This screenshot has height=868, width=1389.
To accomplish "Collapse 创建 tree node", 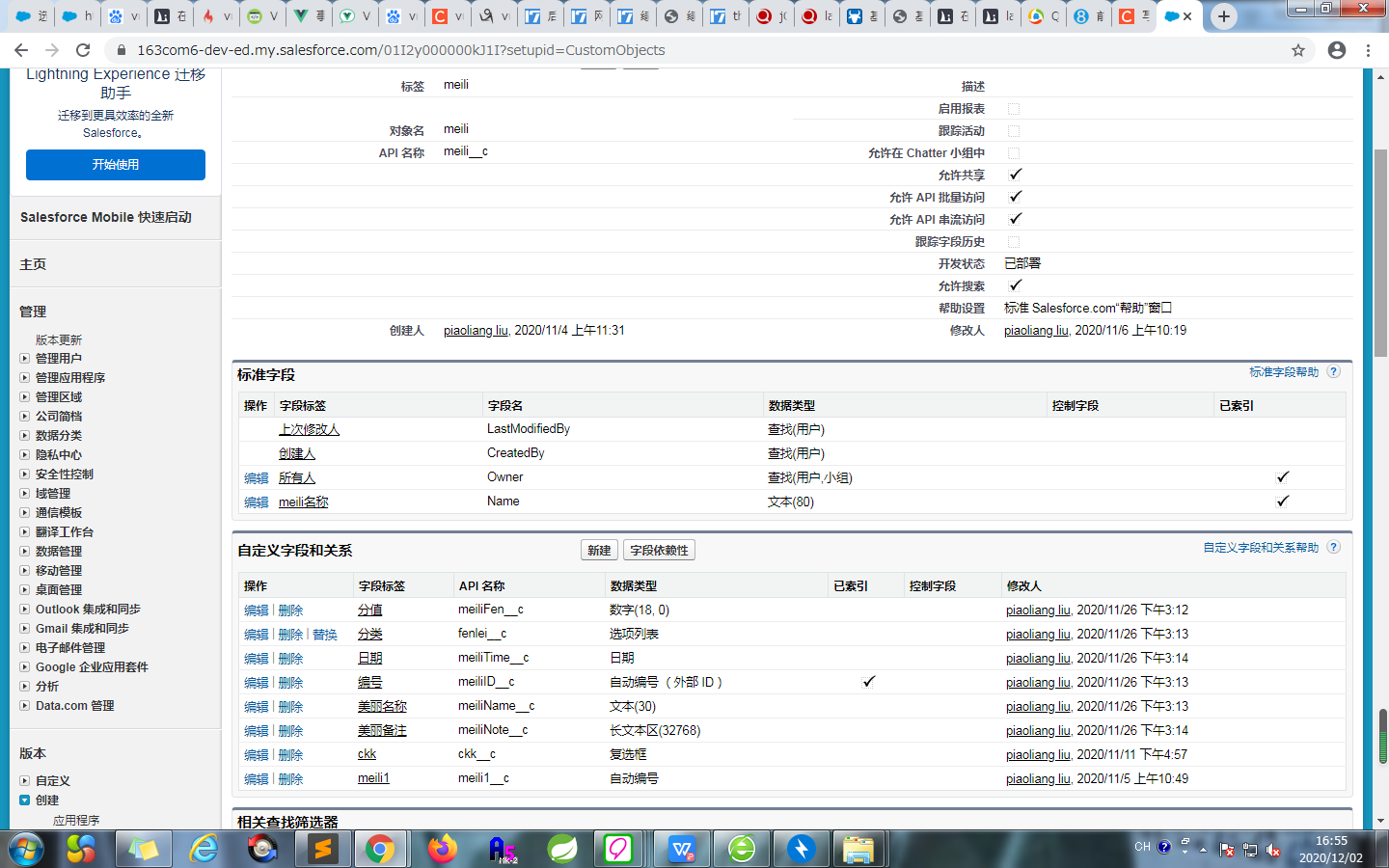I will point(25,800).
